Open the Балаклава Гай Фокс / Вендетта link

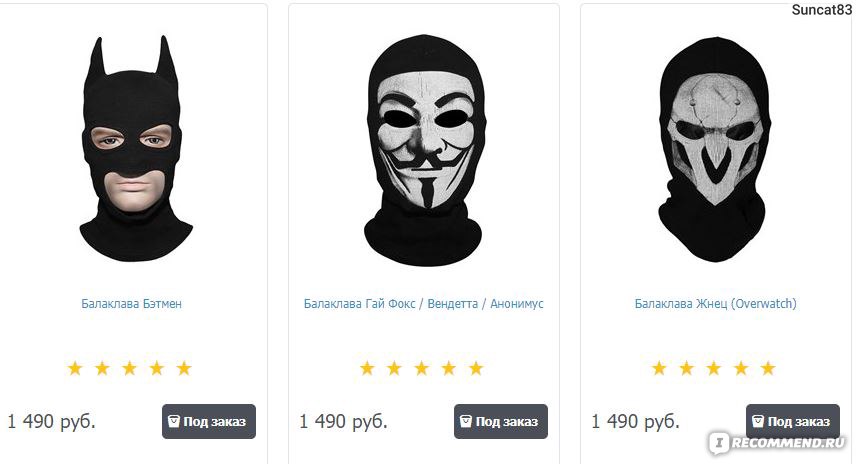[x=424, y=304]
